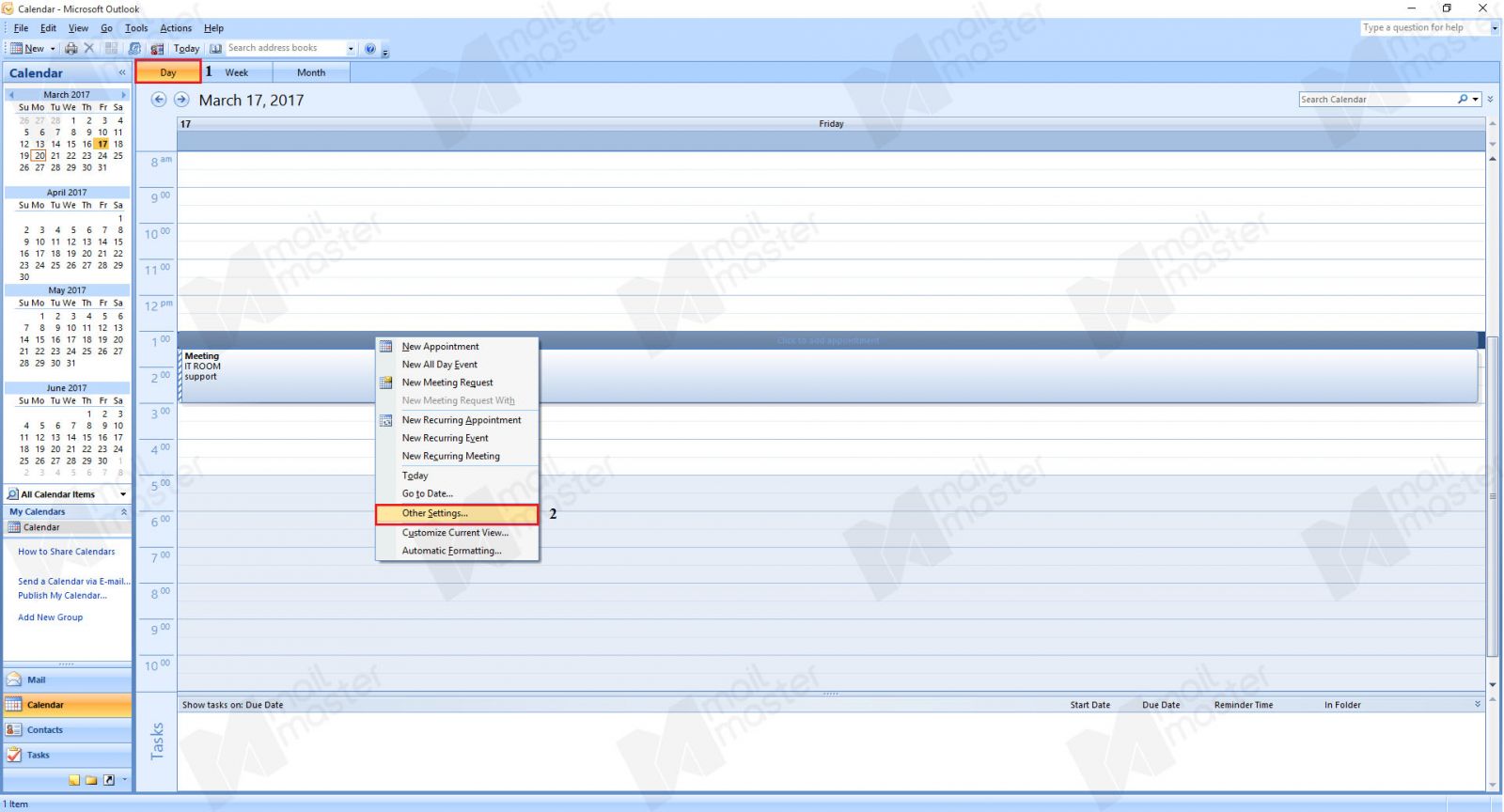Open Calendar in navigation pane

point(68,705)
